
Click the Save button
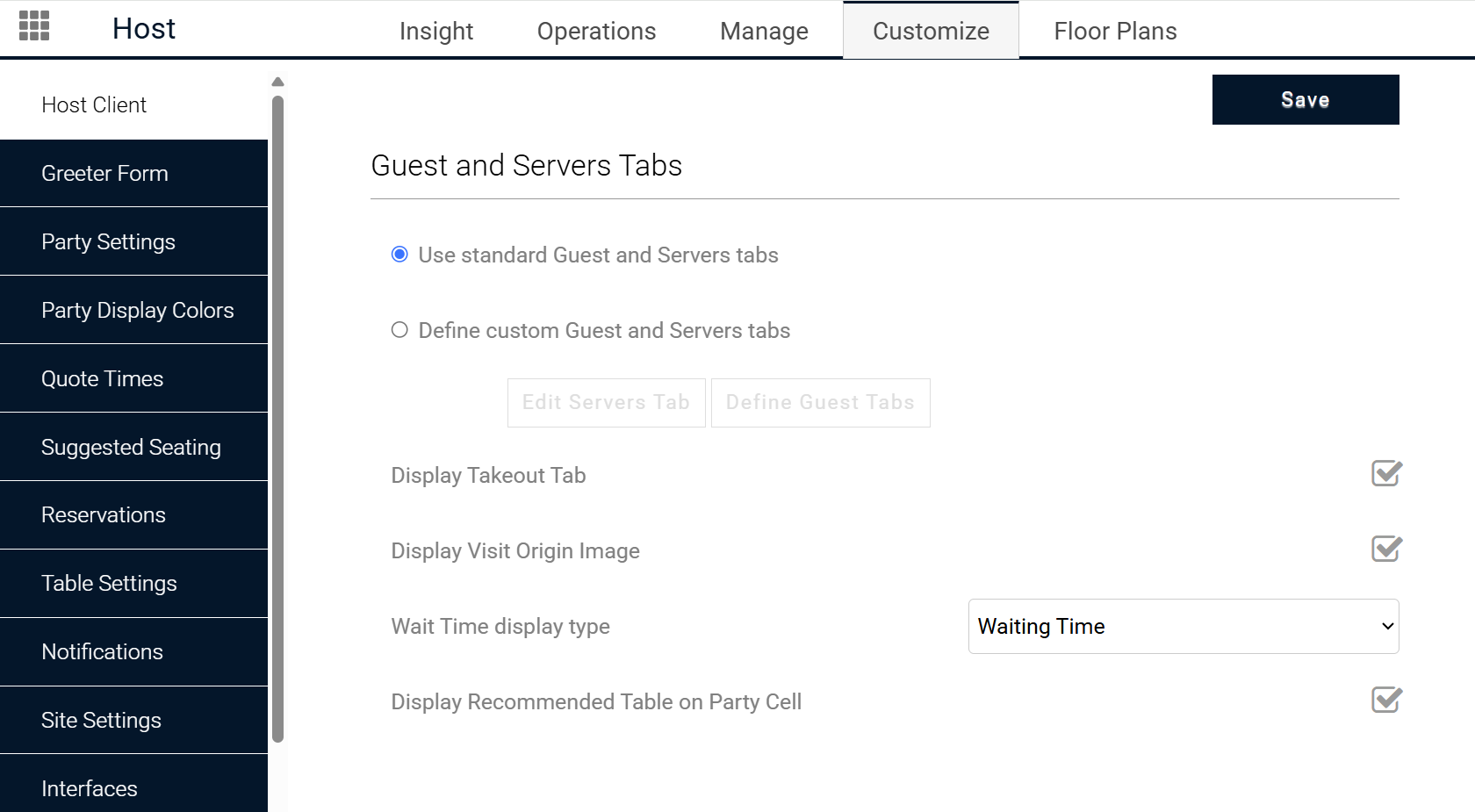1306,100
